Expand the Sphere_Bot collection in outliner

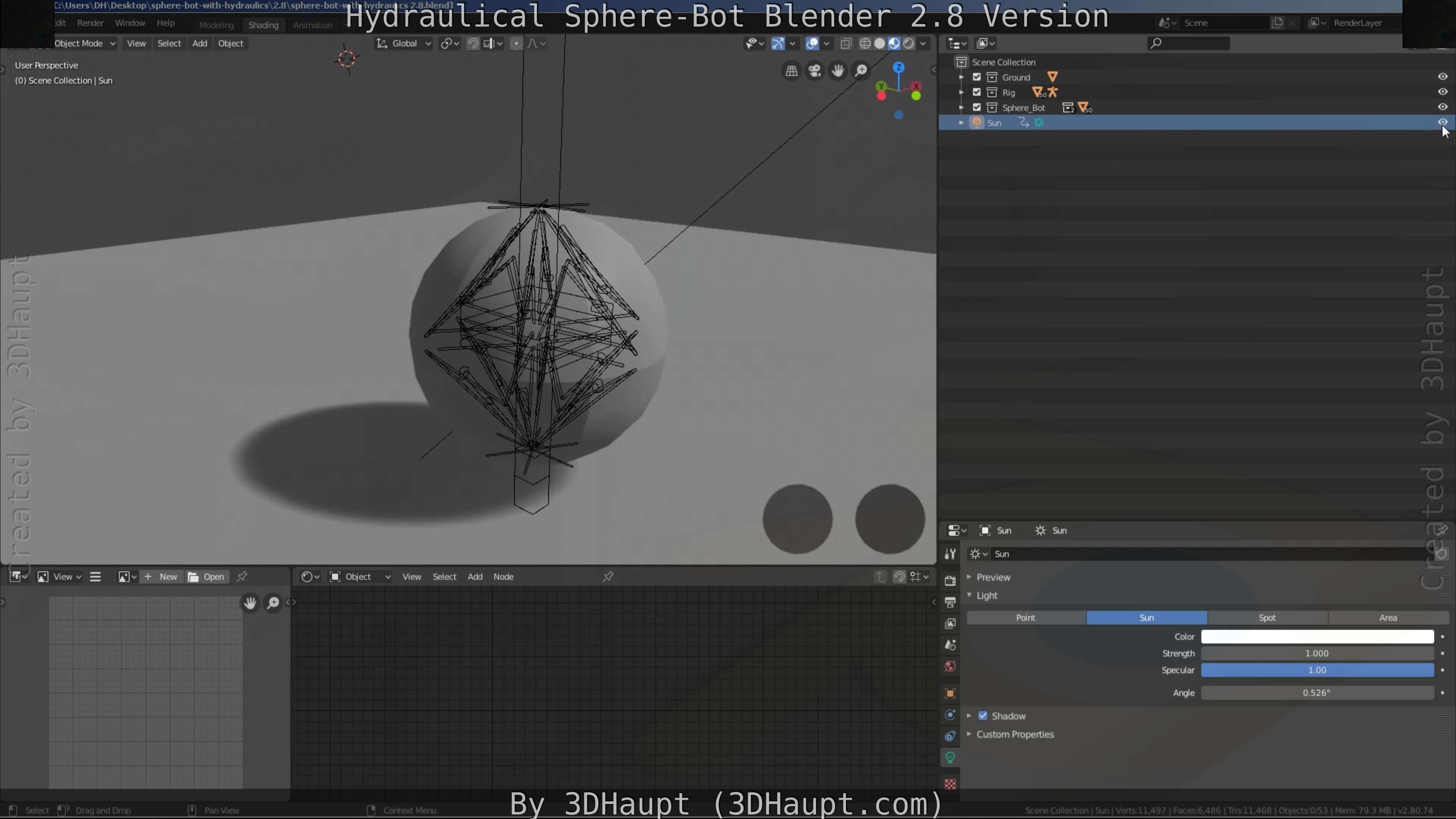tap(962, 107)
